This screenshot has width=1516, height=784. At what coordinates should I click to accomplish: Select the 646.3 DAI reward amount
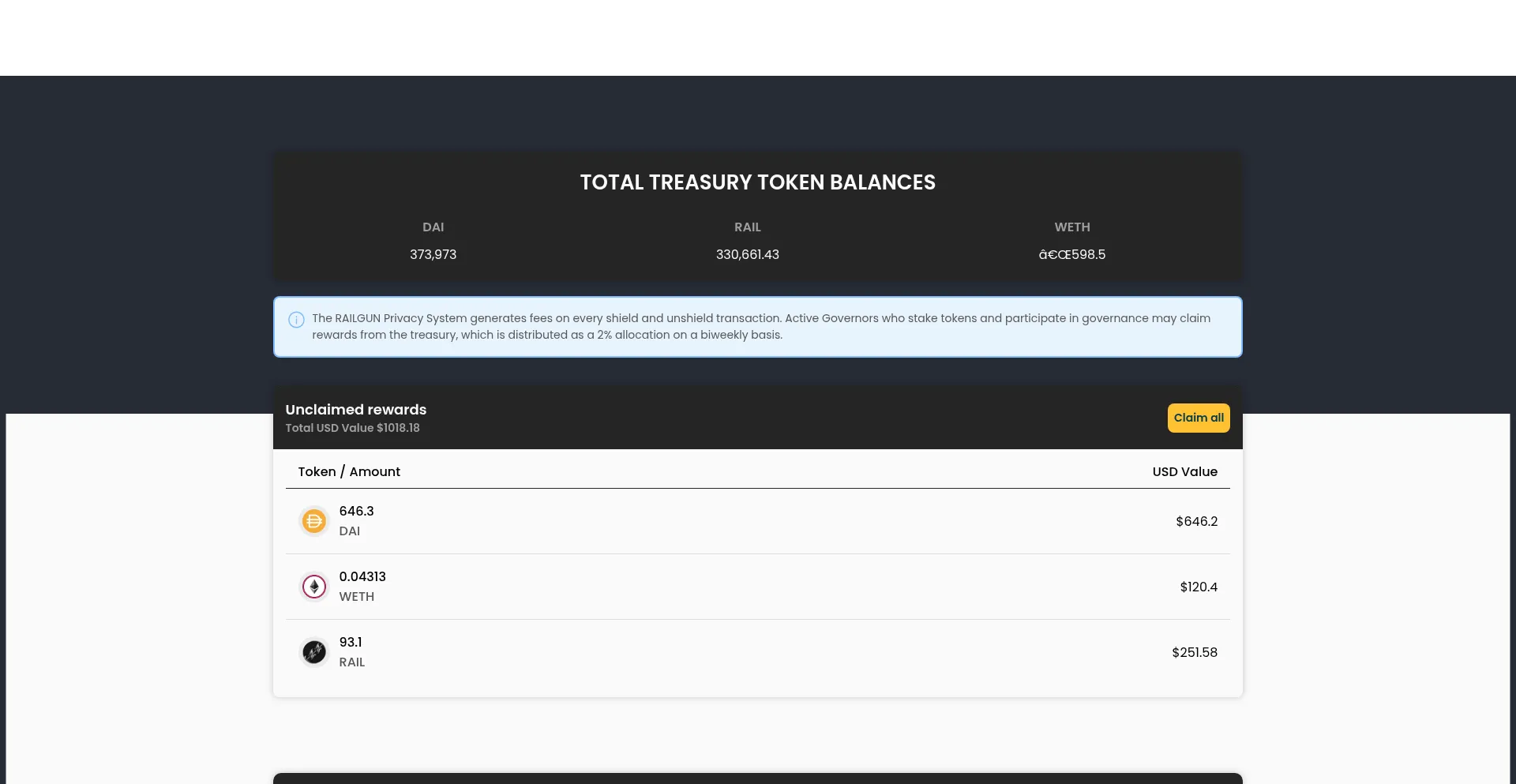pyautogui.click(x=356, y=511)
